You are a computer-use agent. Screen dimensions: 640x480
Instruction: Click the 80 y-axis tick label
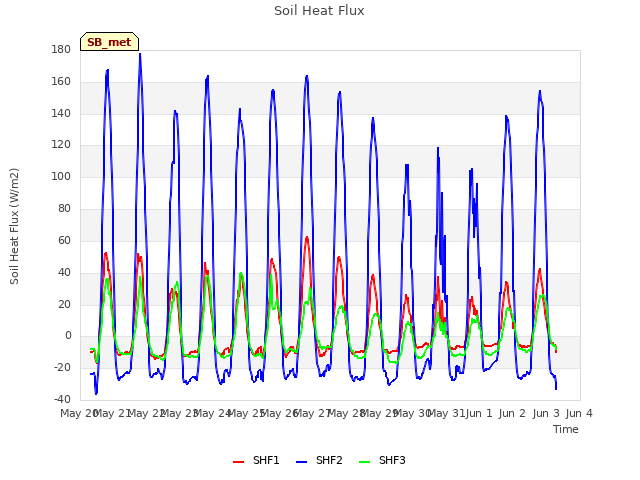coord(64,209)
